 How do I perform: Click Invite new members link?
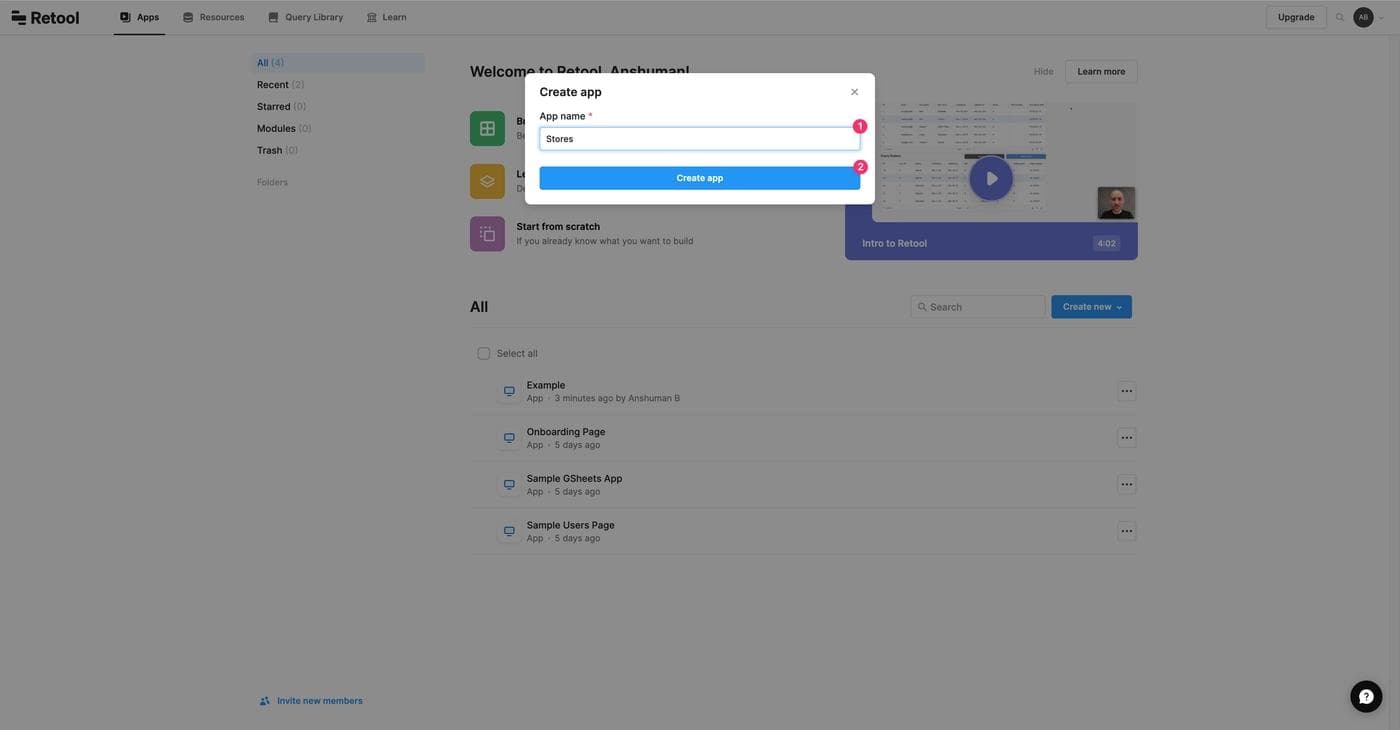(x=319, y=701)
